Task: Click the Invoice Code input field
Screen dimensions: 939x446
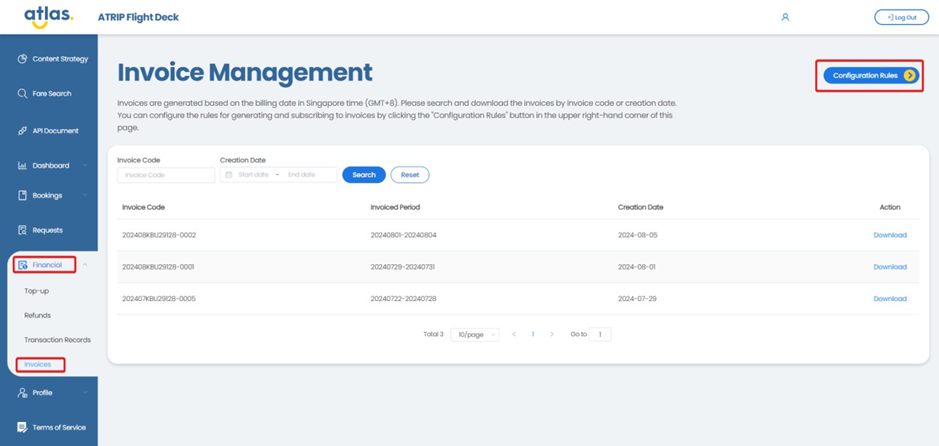Action: coord(166,175)
